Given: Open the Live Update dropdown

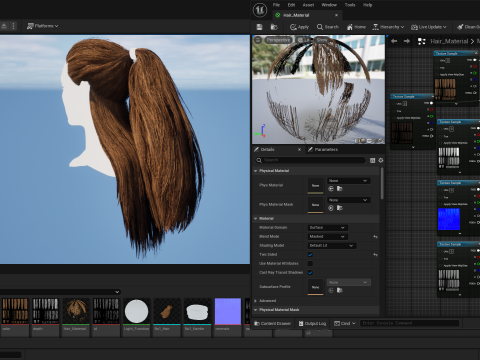Looking at the screenshot, I should tap(429, 27).
